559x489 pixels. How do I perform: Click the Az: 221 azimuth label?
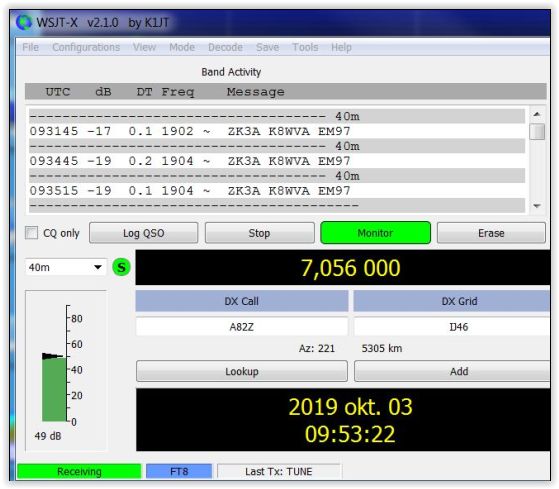click(317, 348)
